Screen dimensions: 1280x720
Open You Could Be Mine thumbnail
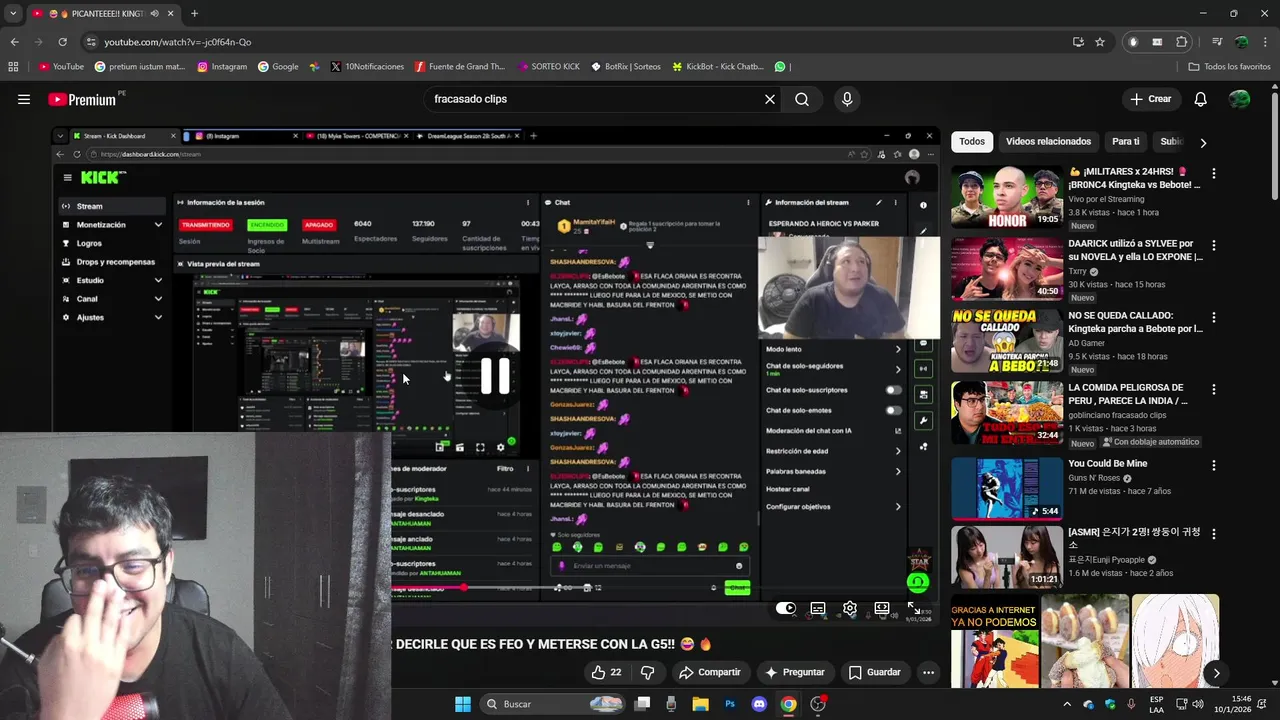(x=1006, y=488)
